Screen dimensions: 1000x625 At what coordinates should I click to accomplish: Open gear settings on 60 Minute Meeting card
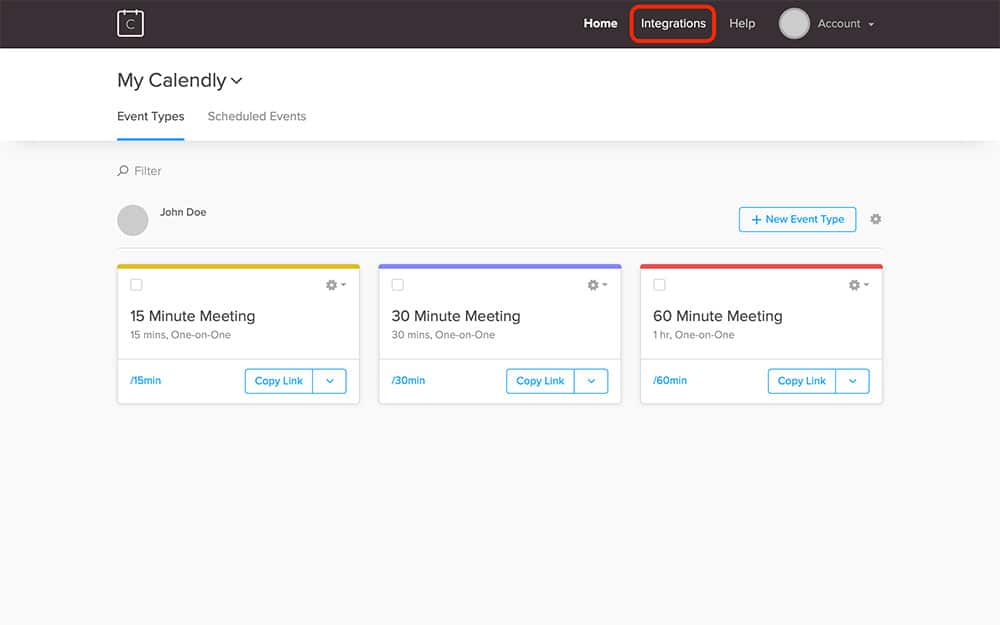click(x=858, y=285)
